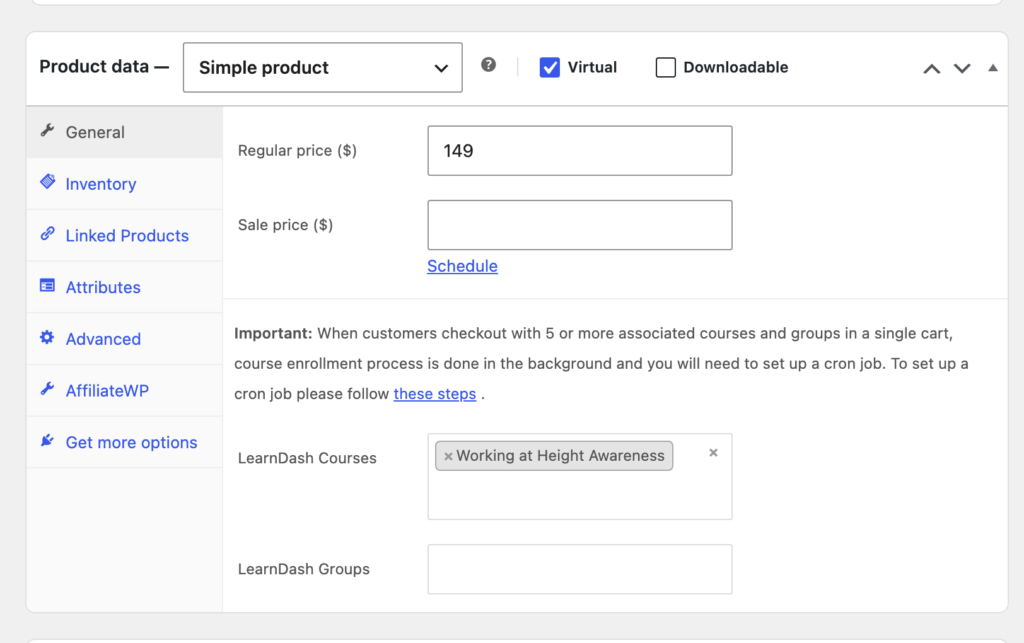Screen dimensions: 1024x643
Task: Click the 'Sale price ($)' label
Action: (285, 225)
